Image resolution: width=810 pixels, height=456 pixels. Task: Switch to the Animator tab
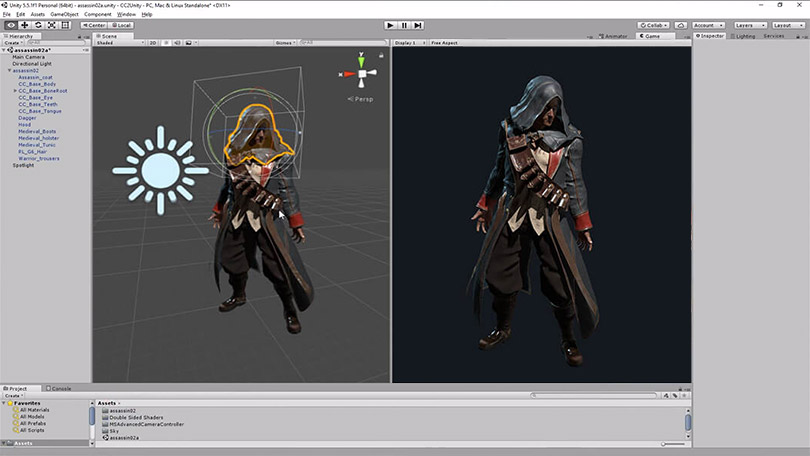tap(613, 36)
